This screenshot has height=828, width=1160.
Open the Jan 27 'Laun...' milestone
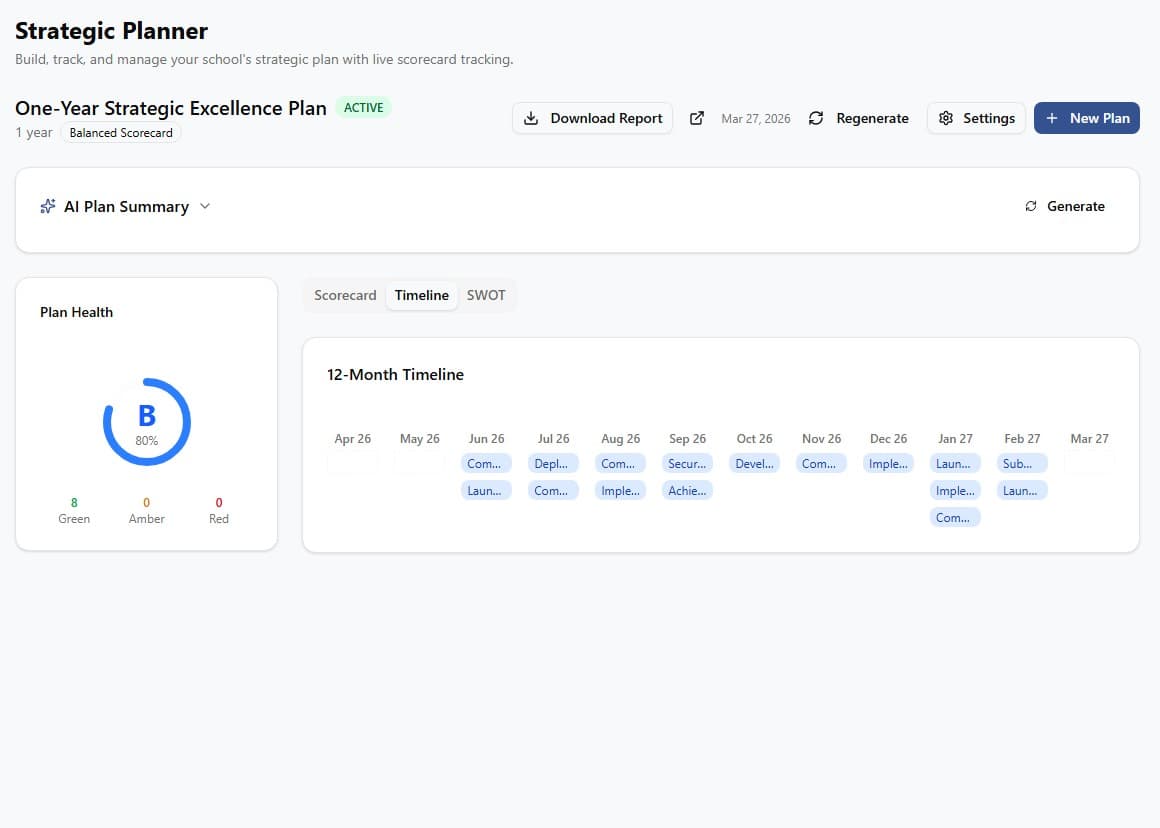[x=955, y=464]
